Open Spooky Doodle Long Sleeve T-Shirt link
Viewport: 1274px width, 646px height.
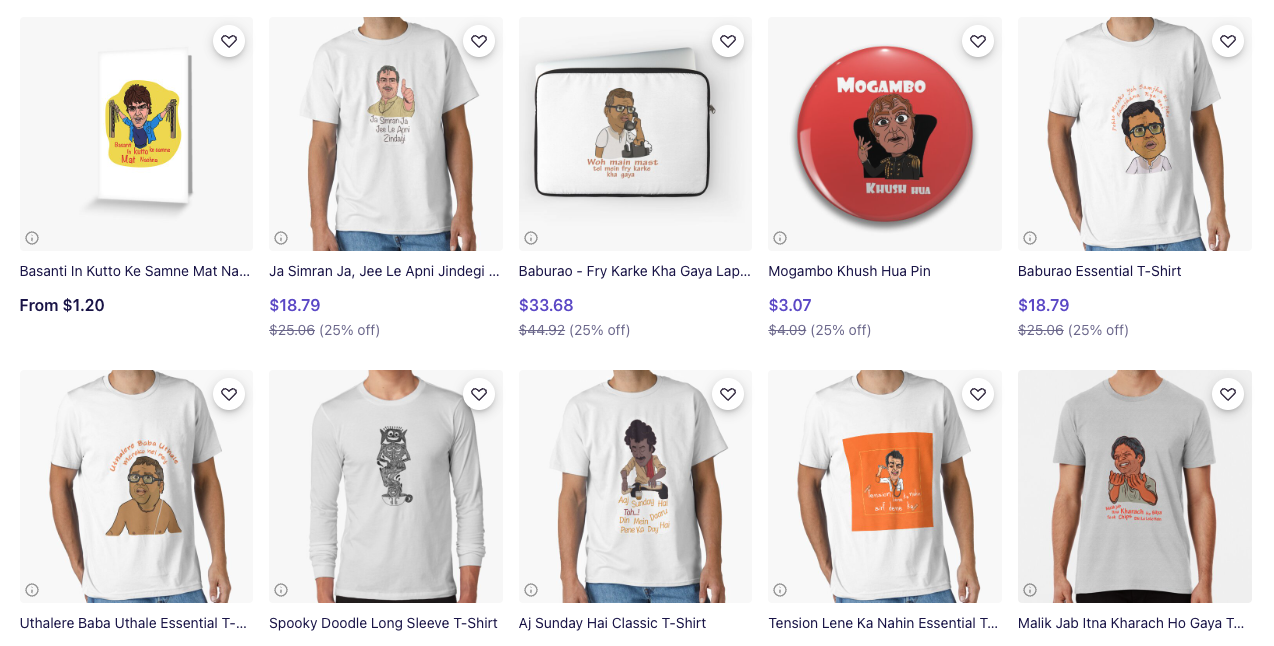(x=383, y=623)
